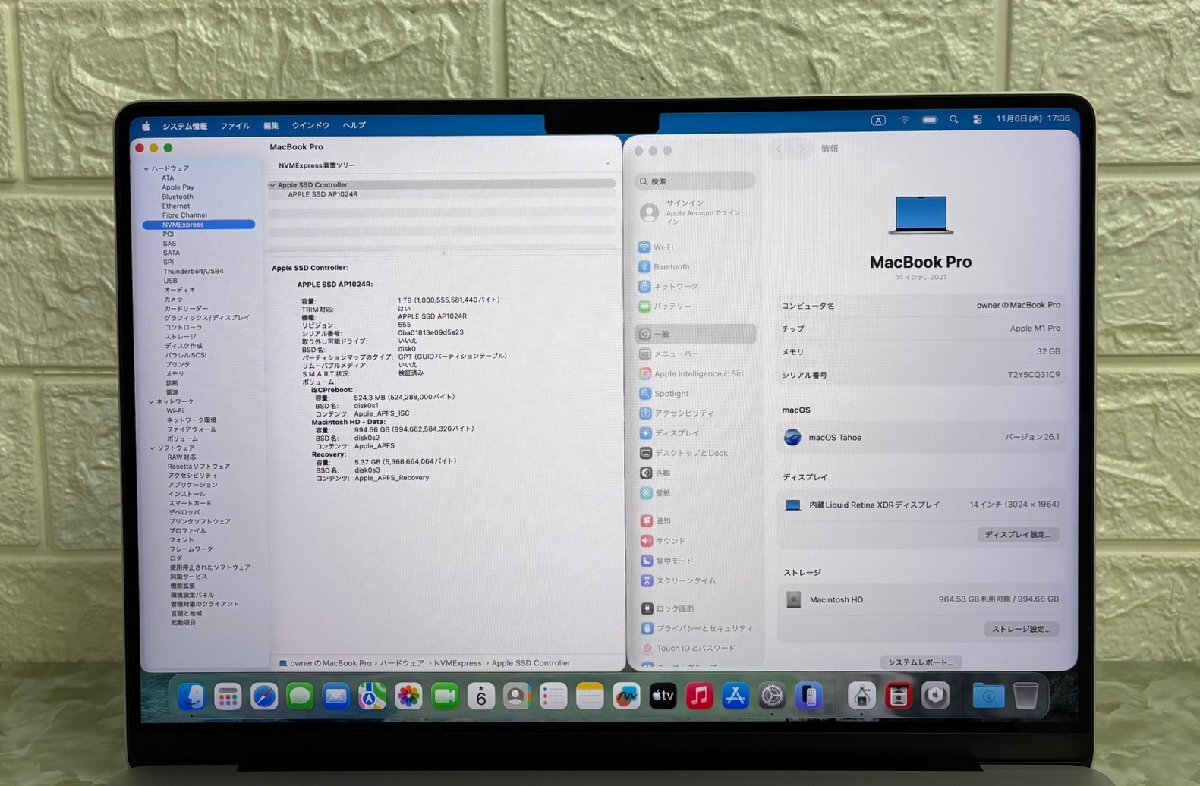Open Contacts app in Dock
1200x786 pixels.
pos(517,696)
